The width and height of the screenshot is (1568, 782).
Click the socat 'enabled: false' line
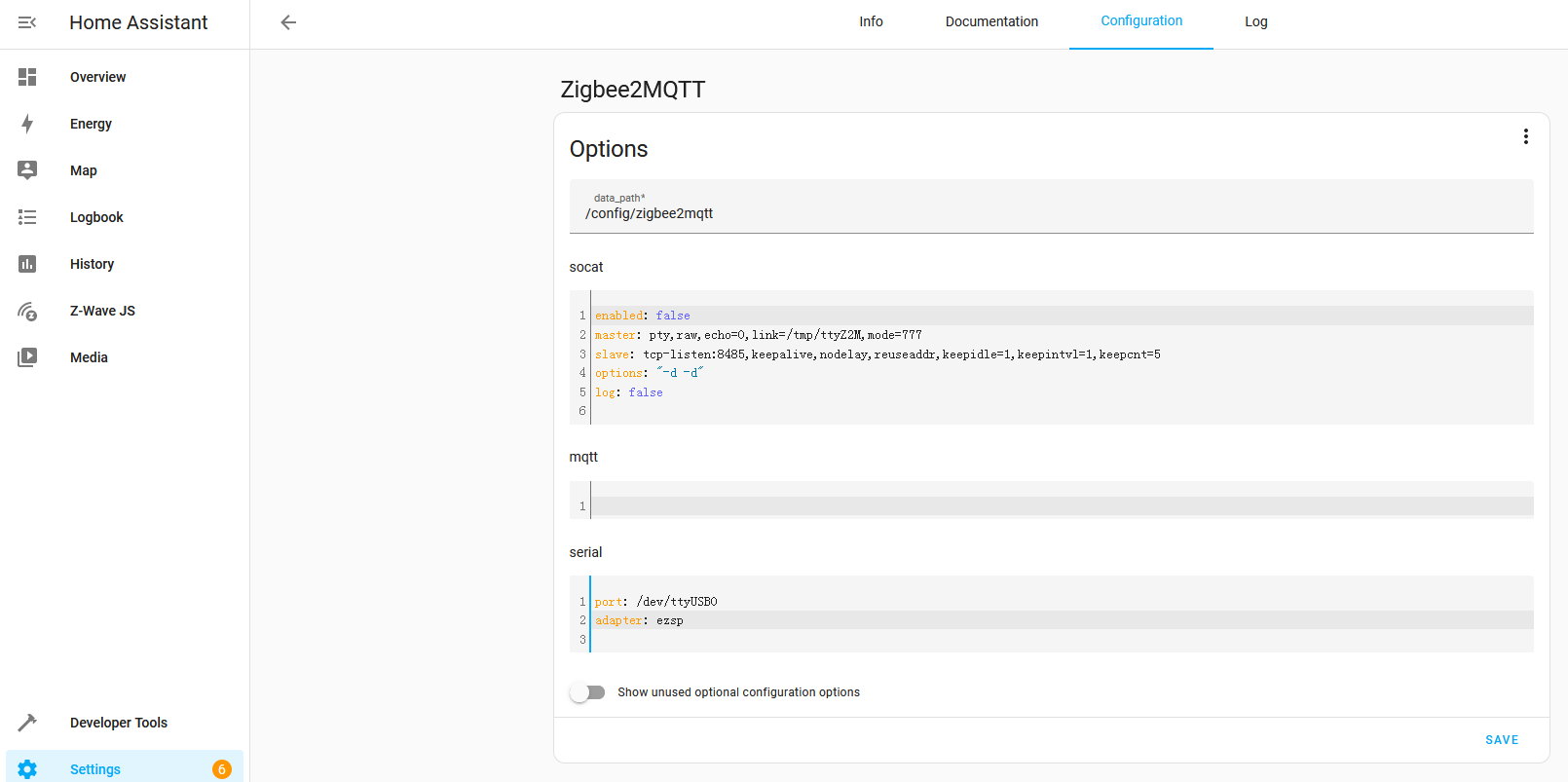pyautogui.click(x=1062, y=316)
